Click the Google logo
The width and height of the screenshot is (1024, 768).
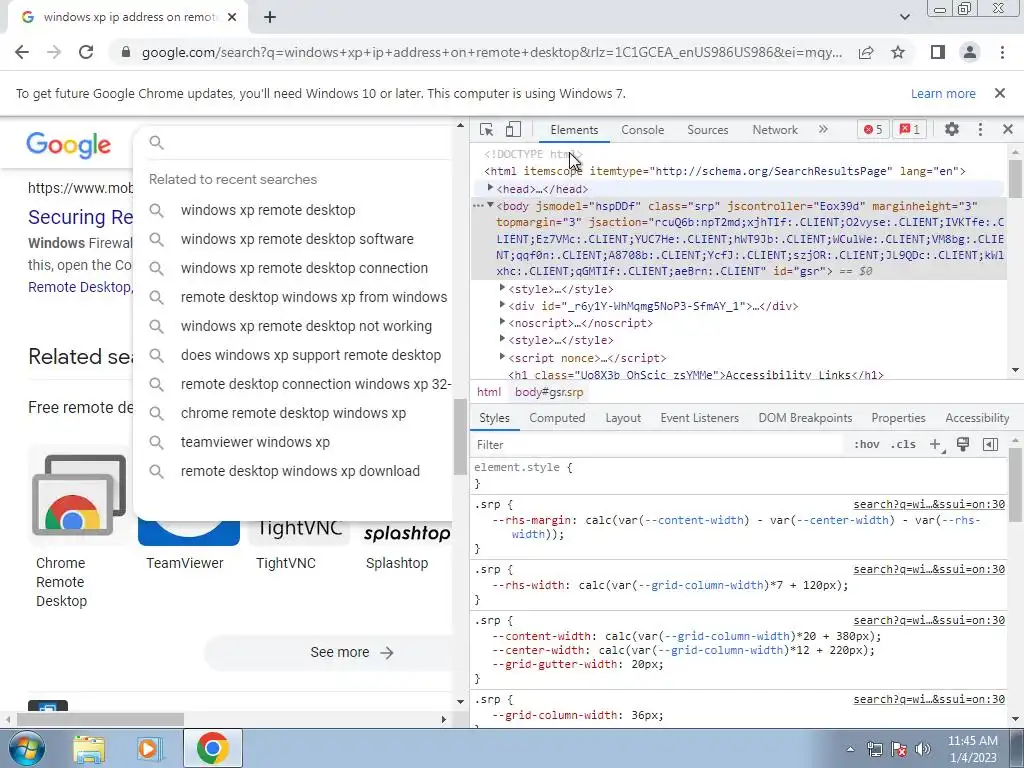(69, 145)
